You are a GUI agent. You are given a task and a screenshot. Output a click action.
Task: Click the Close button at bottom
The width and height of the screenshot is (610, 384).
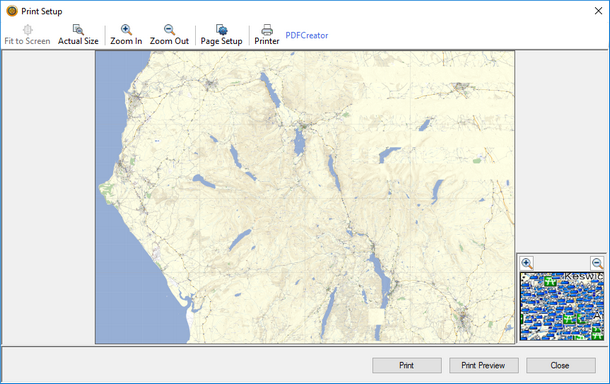561,365
